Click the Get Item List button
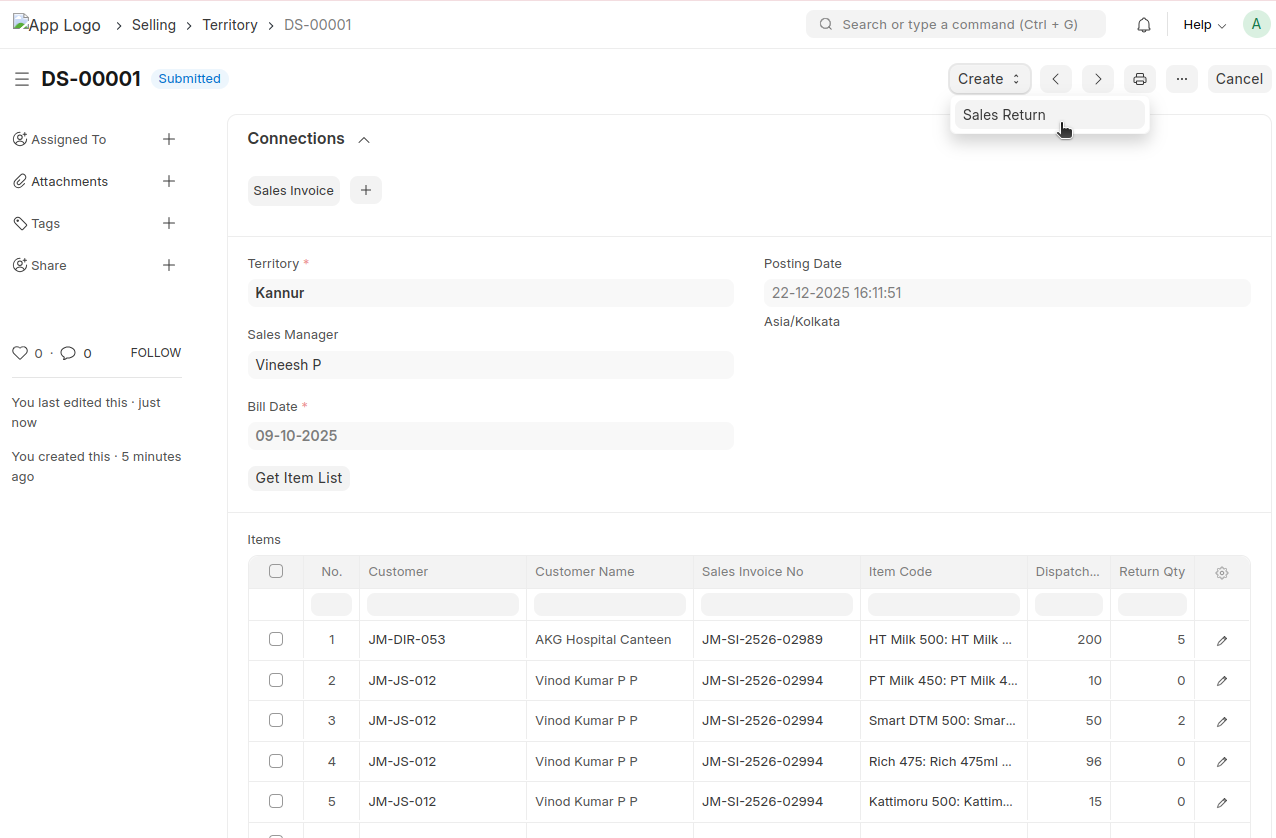This screenshot has width=1276, height=838. coord(298,478)
